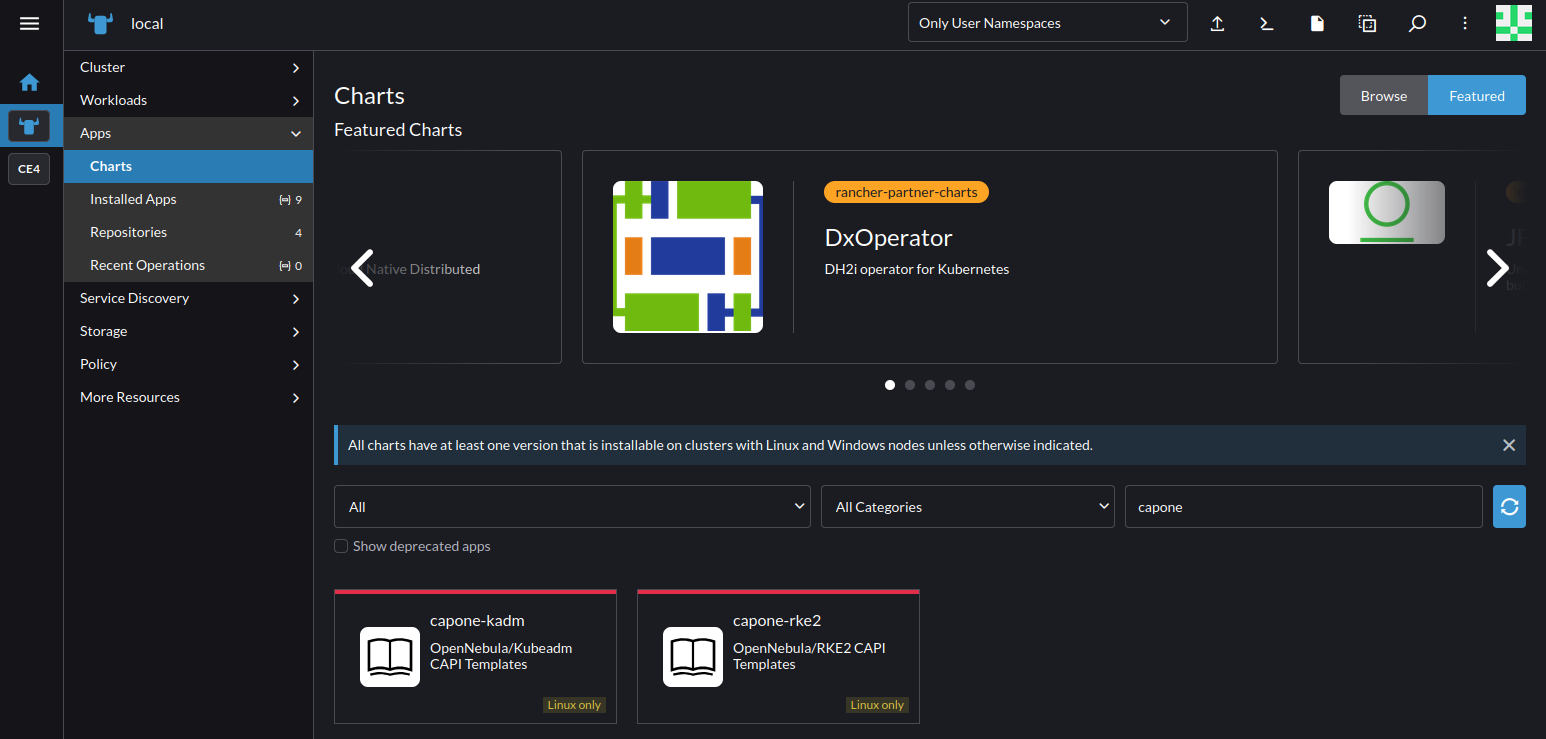Dismiss the Linux and Windows nodes banner
Viewport: 1546px width, 739px height.
coord(1509,445)
